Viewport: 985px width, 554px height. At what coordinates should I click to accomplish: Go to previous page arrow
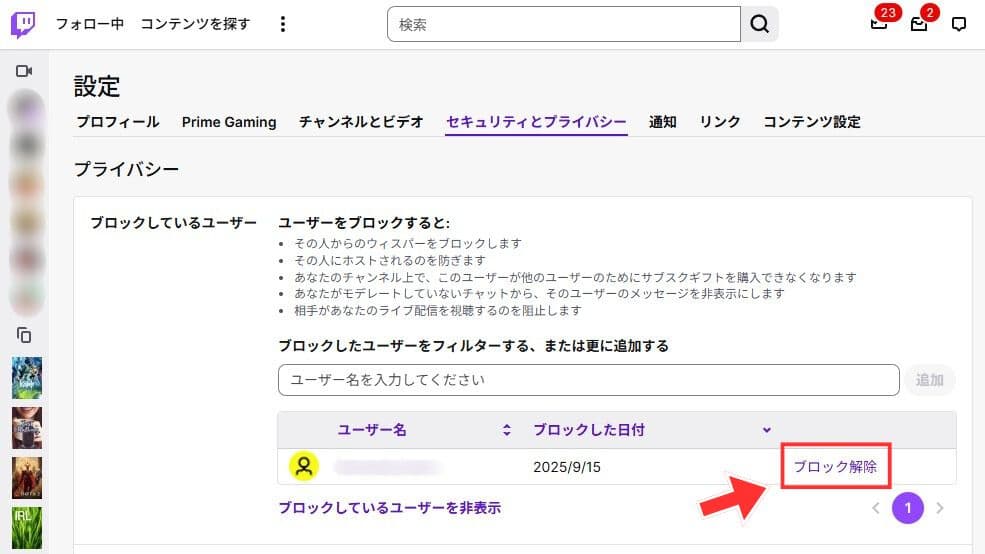point(876,508)
